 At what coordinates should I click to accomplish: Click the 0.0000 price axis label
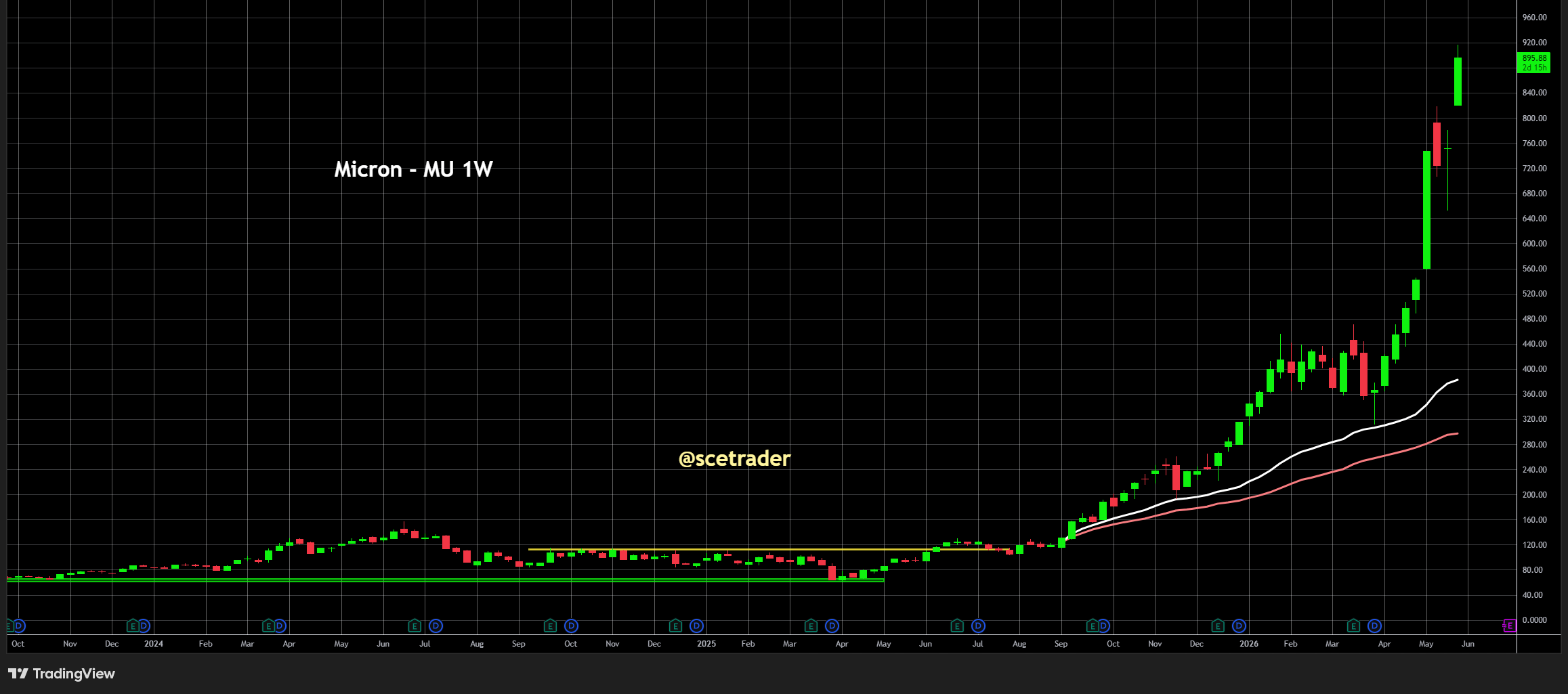click(1534, 620)
